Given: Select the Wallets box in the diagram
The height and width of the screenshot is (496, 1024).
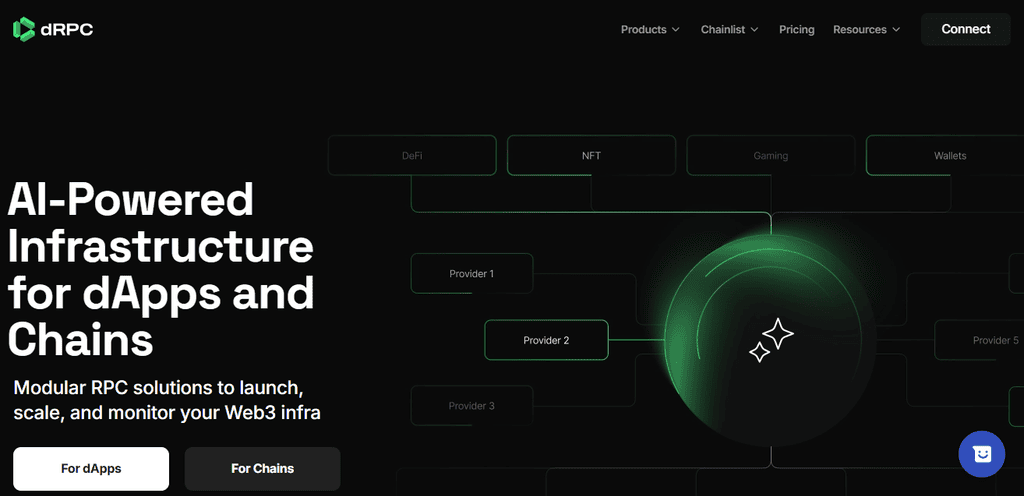Looking at the screenshot, I should click(x=945, y=155).
